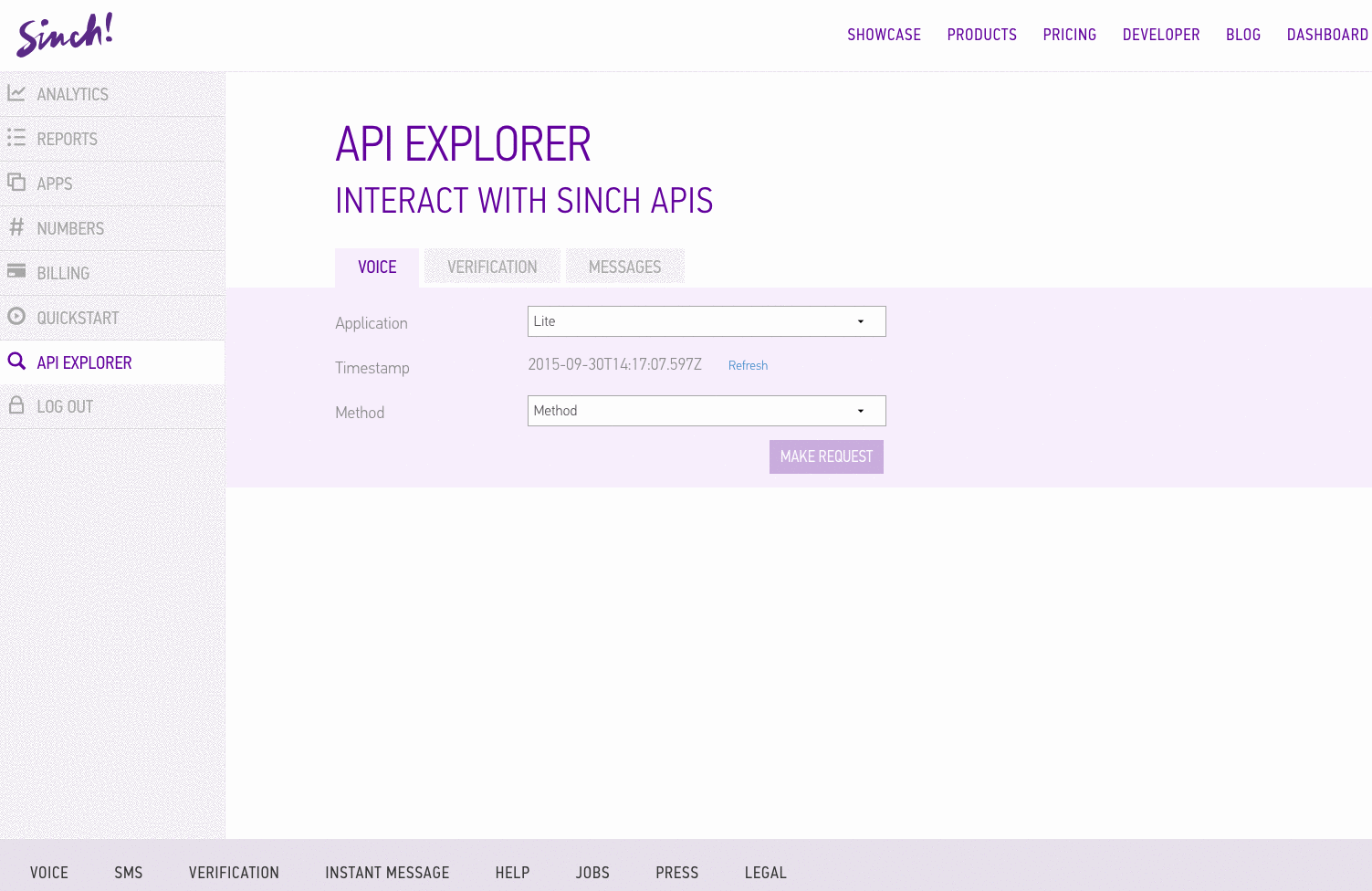Open Dashboard in the top navigation
This screenshot has width=1372, height=891.
(1327, 35)
